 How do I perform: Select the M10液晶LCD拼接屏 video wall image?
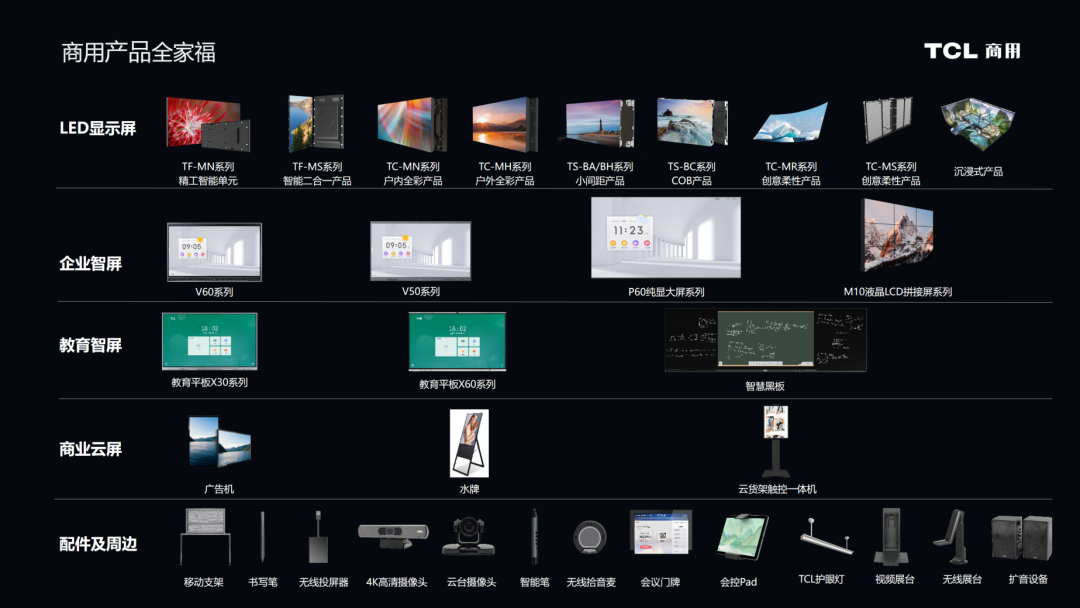point(898,235)
